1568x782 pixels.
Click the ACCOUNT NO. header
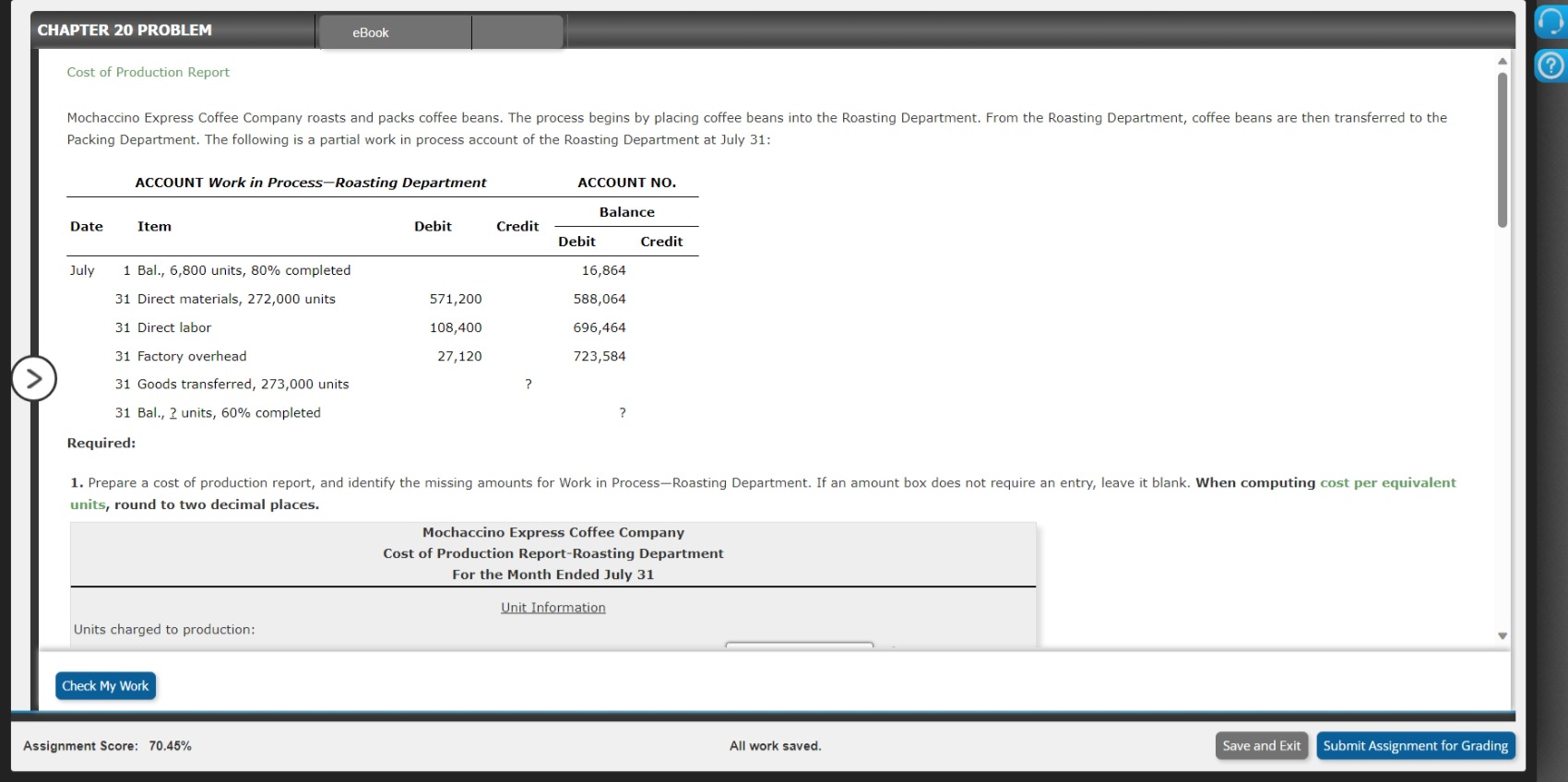point(627,183)
